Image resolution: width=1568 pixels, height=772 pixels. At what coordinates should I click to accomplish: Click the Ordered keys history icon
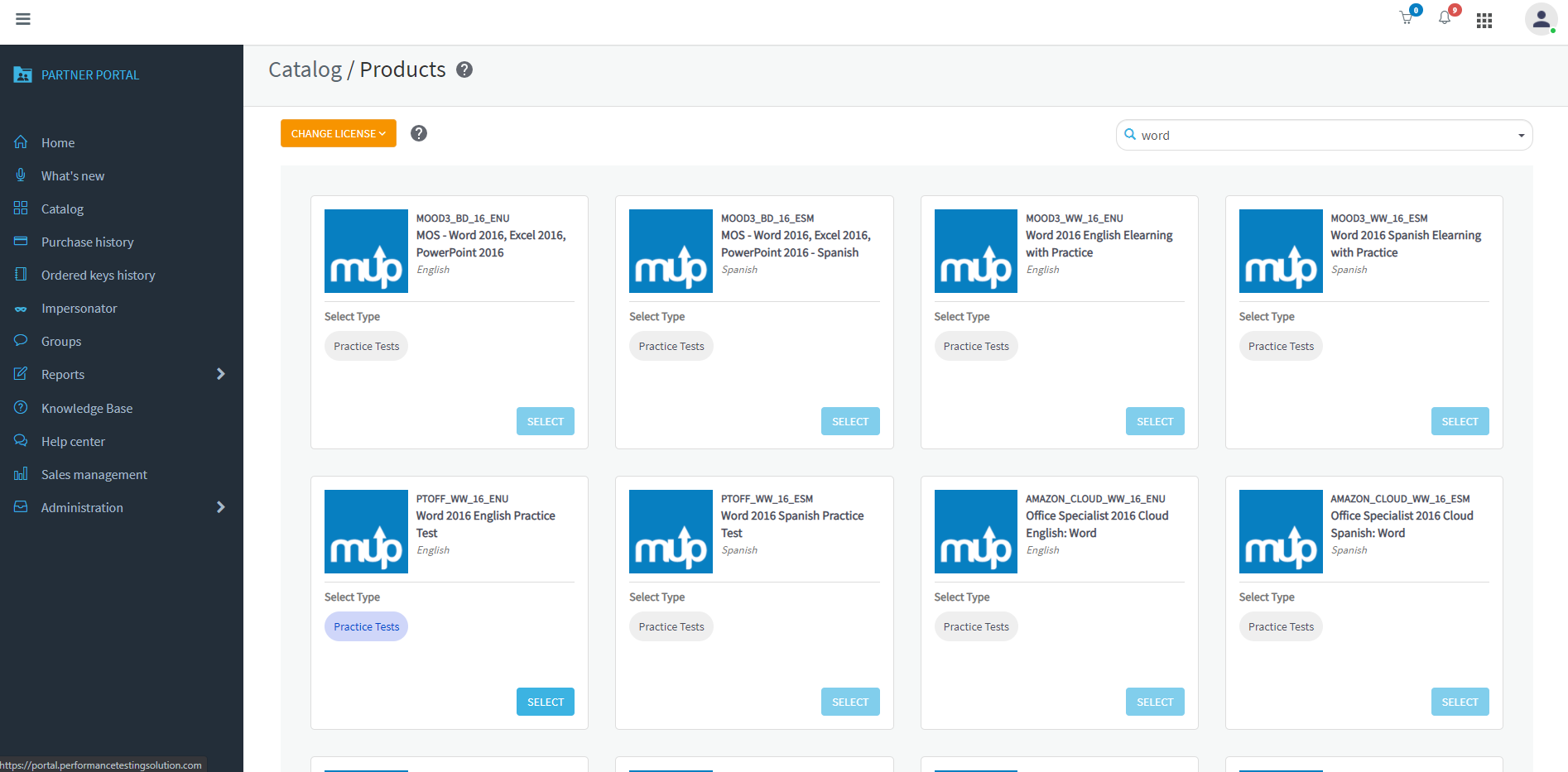(x=21, y=275)
